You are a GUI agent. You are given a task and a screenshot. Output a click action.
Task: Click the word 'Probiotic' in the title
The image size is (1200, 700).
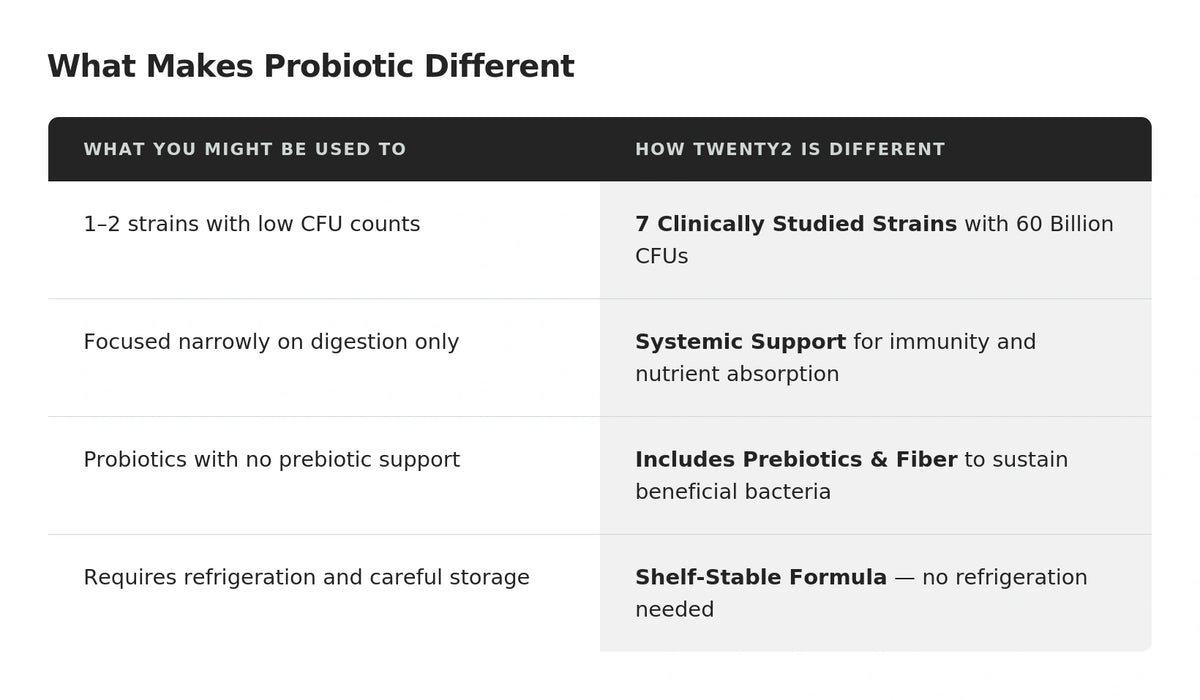pyautogui.click(x=339, y=67)
